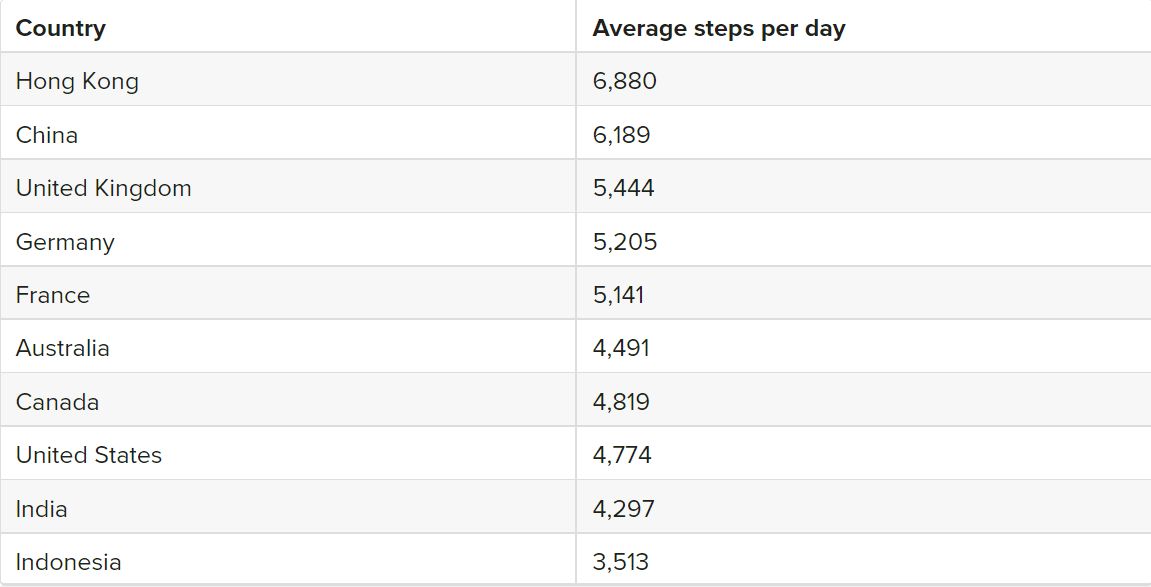Select the 3,513 steps value
The height and width of the screenshot is (587, 1151).
click(621, 562)
